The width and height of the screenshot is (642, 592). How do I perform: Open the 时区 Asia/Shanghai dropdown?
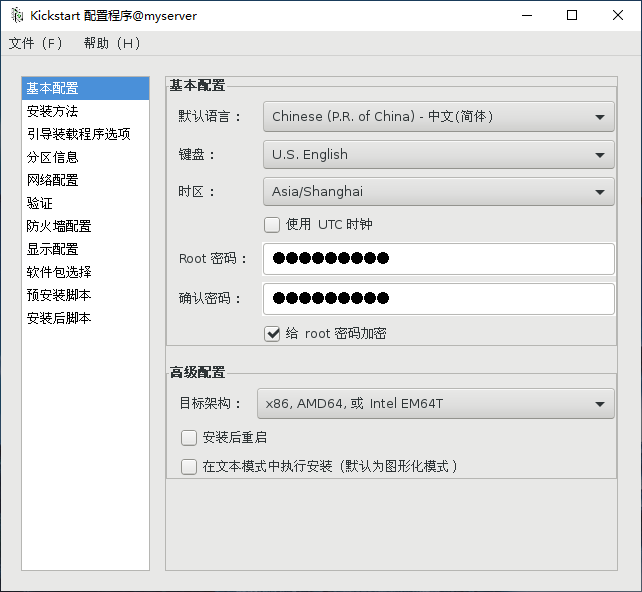439,192
